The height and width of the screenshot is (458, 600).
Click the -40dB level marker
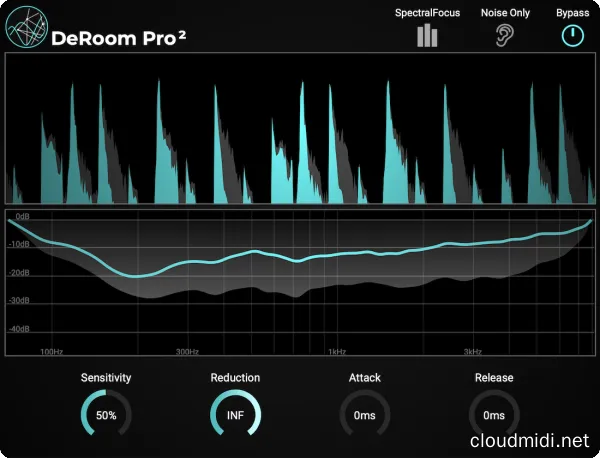click(x=21, y=328)
